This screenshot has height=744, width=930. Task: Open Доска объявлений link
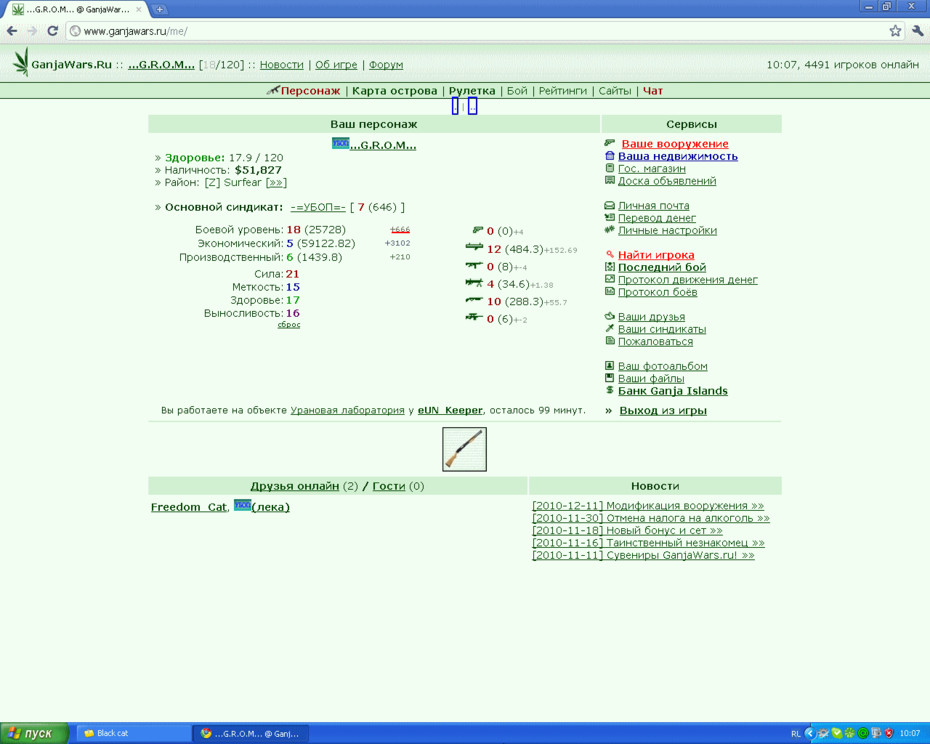pos(667,181)
